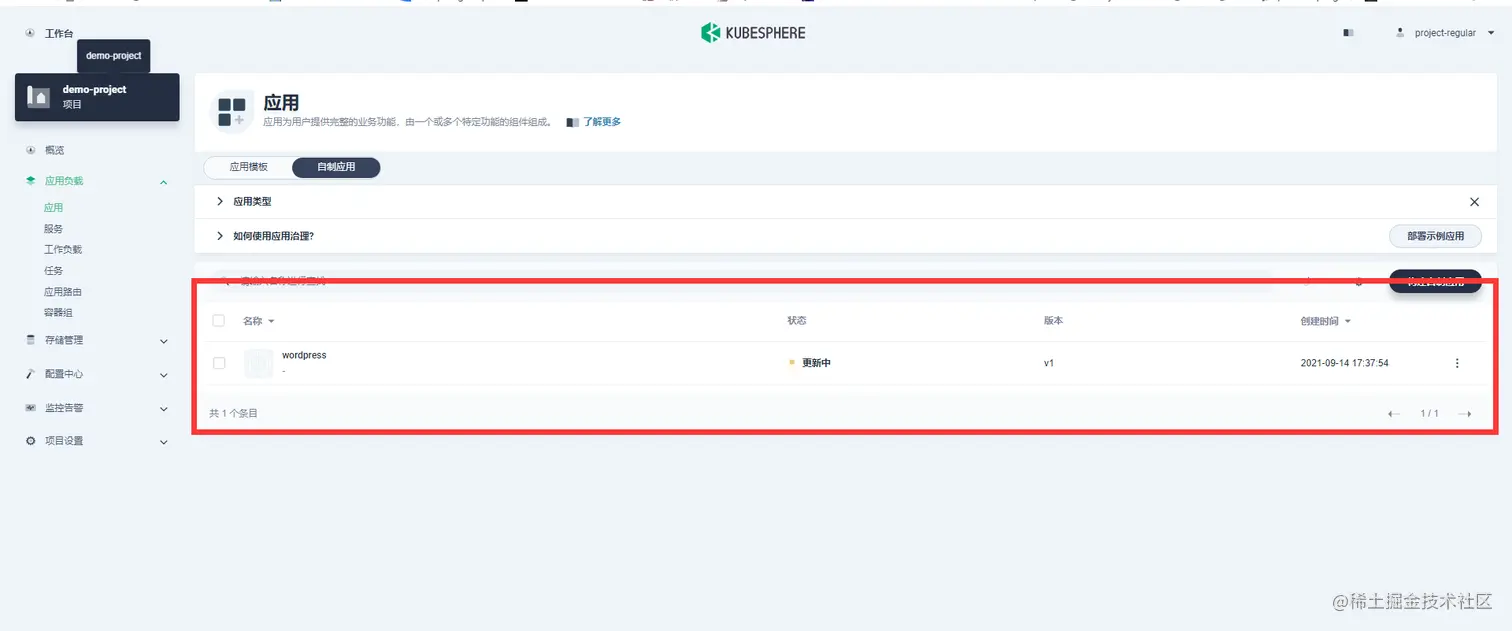Image resolution: width=1512 pixels, height=631 pixels.
Task: Open the 了解更多 link
Action: [602, 122]
